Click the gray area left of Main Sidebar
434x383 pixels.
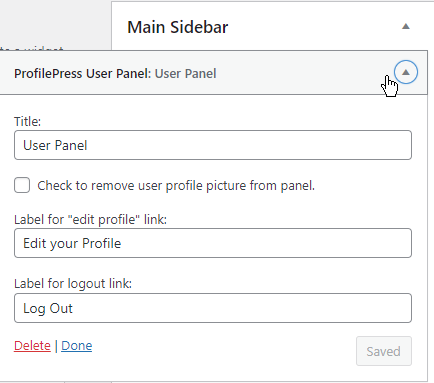pos(55,23)
